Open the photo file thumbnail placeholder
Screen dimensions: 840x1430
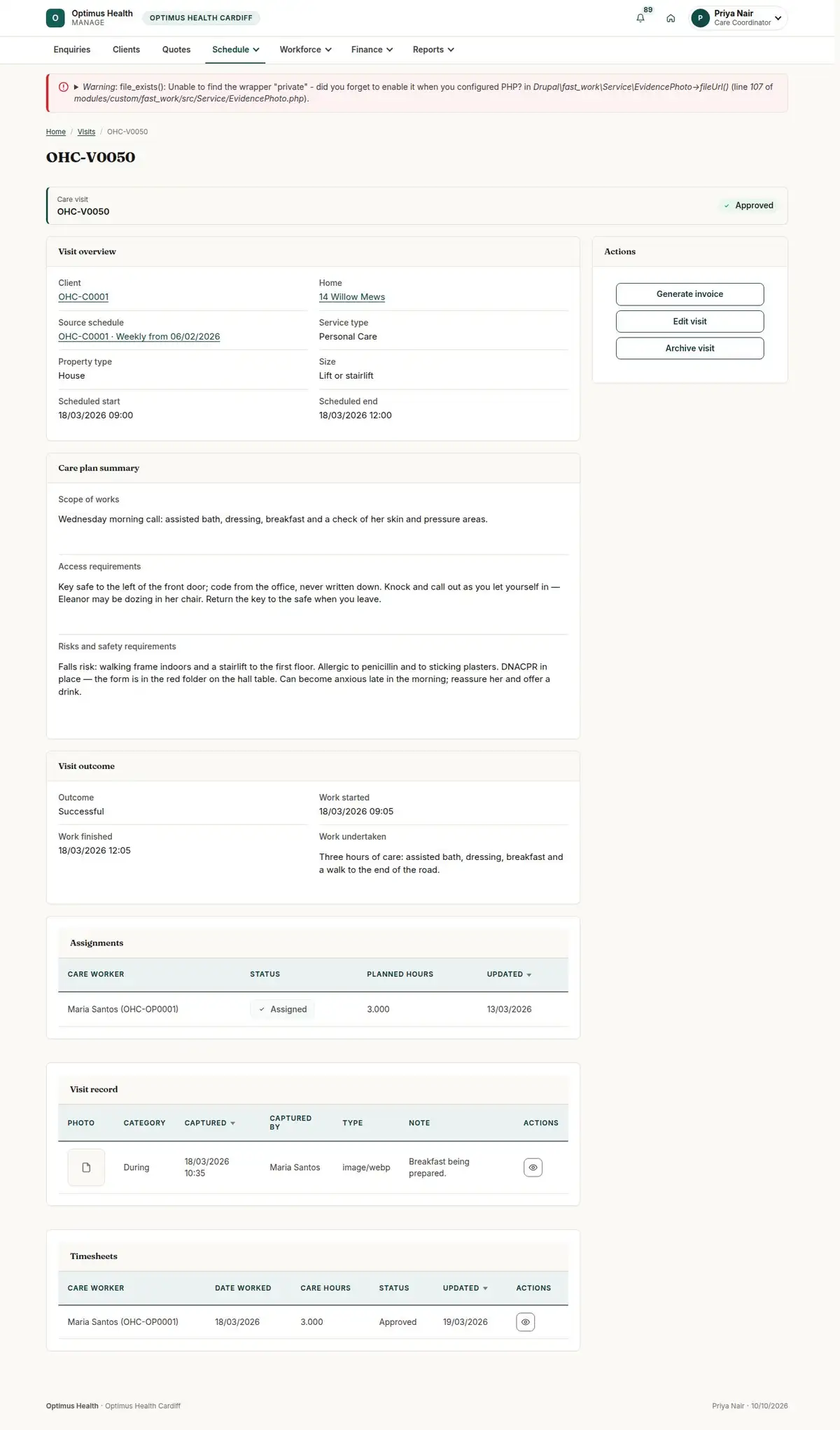coord(86,1167)
